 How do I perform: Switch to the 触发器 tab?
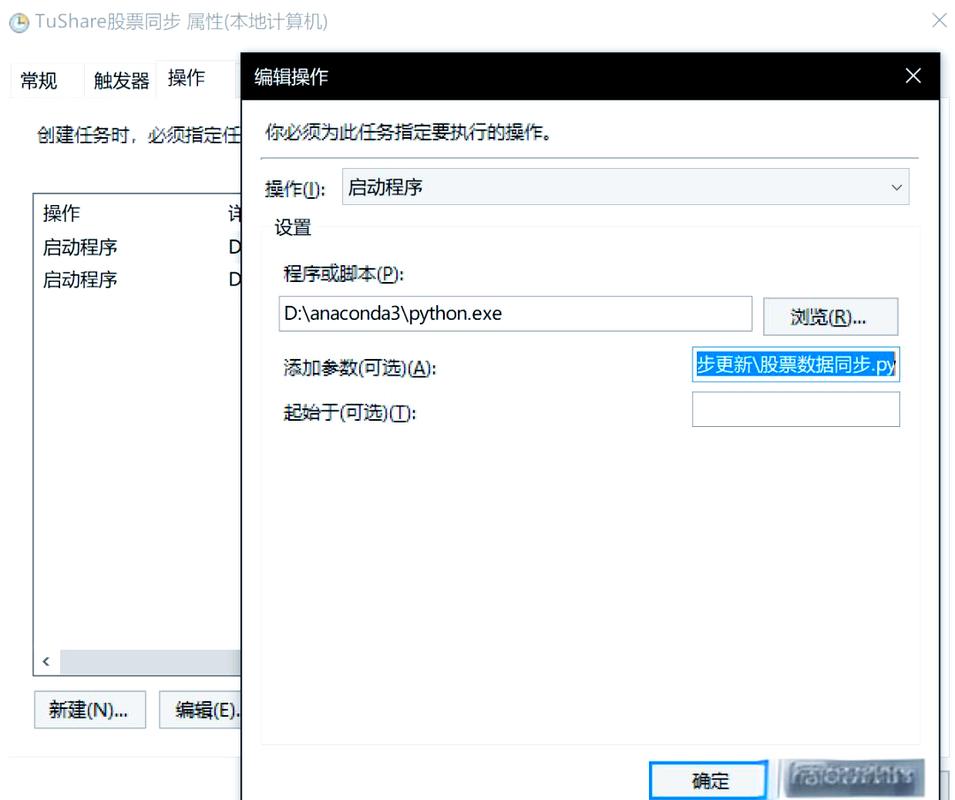click(x=121, y=80)
